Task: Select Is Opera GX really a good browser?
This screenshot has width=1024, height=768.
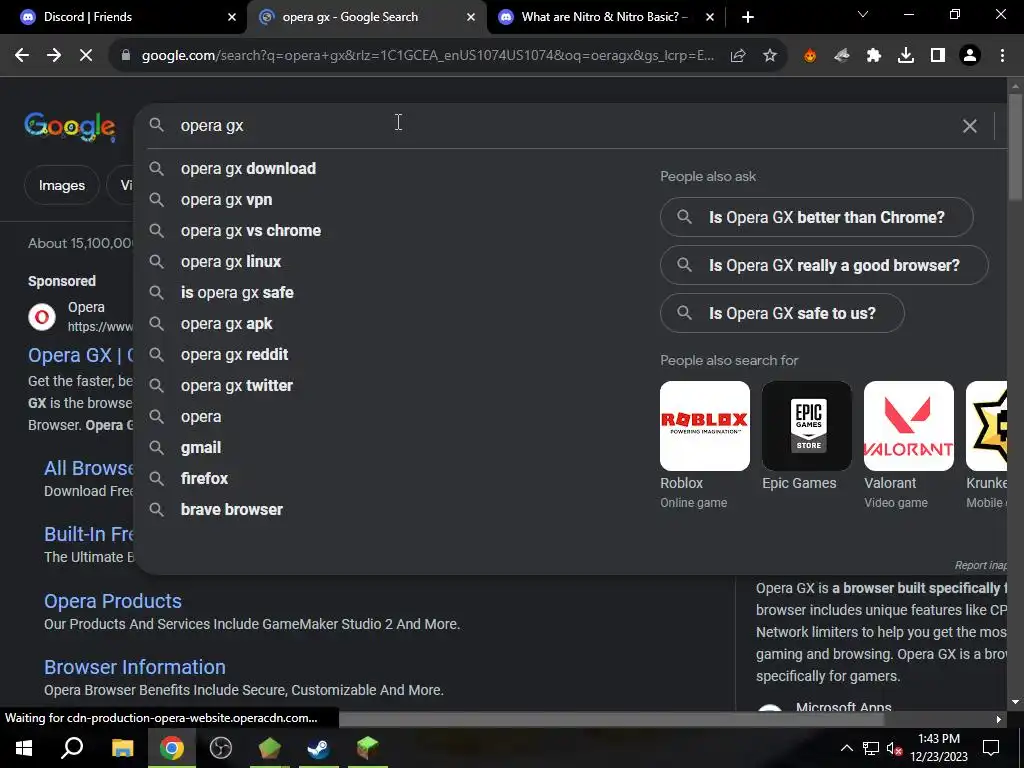Action: coord(824,265)
